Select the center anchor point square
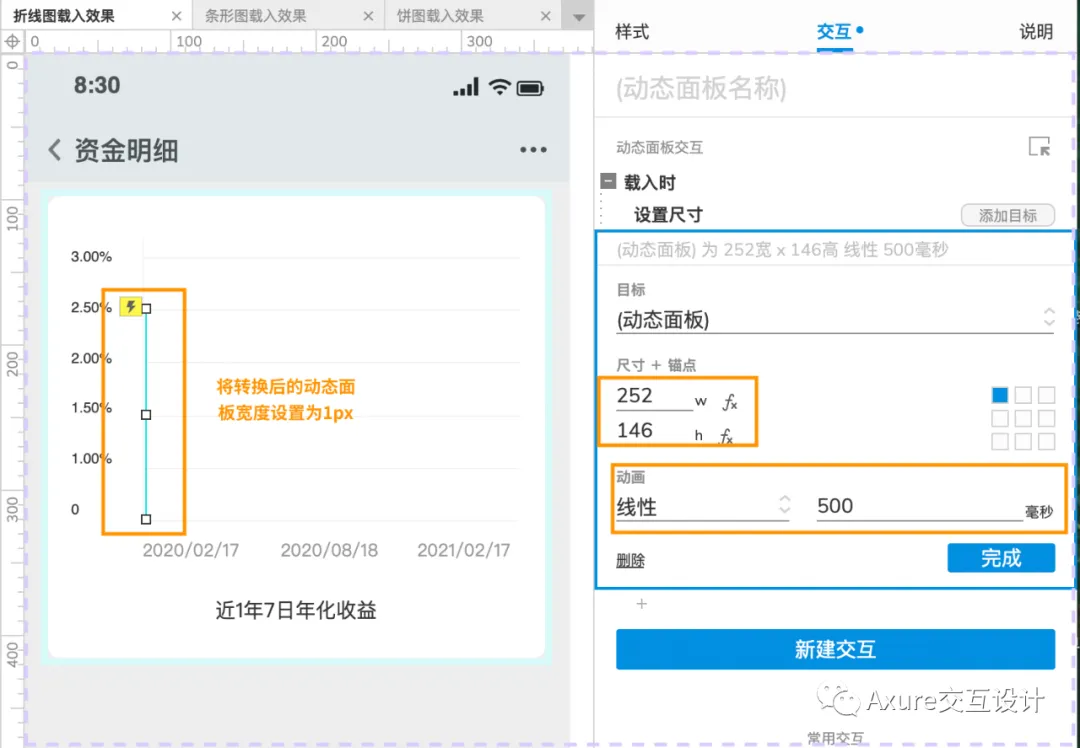The height and width of the screenshot is (748, 1080). click(x=1022, y=418)
